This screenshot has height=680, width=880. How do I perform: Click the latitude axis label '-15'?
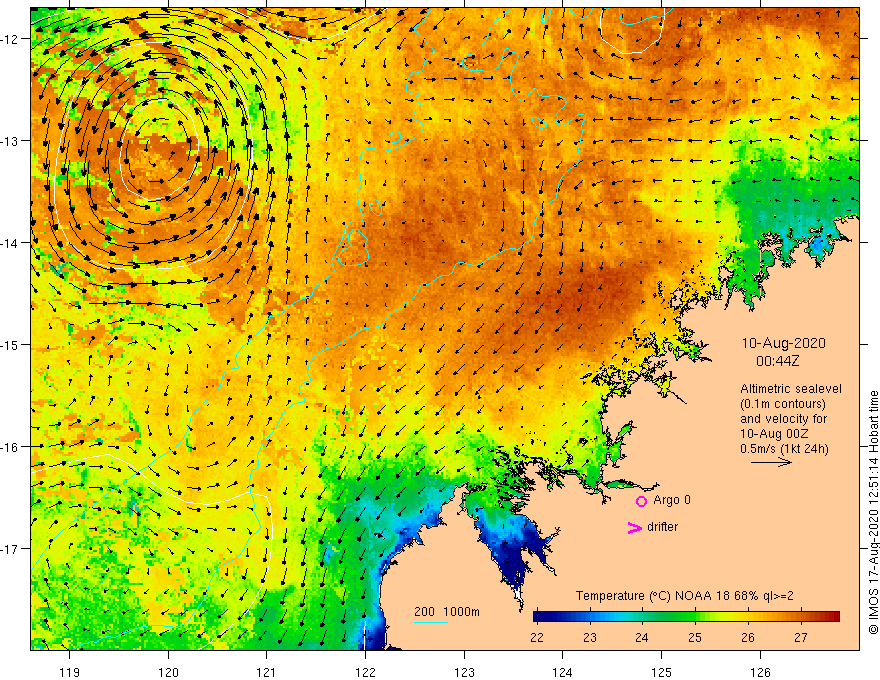pyautogui.click(x=10, y=344)
